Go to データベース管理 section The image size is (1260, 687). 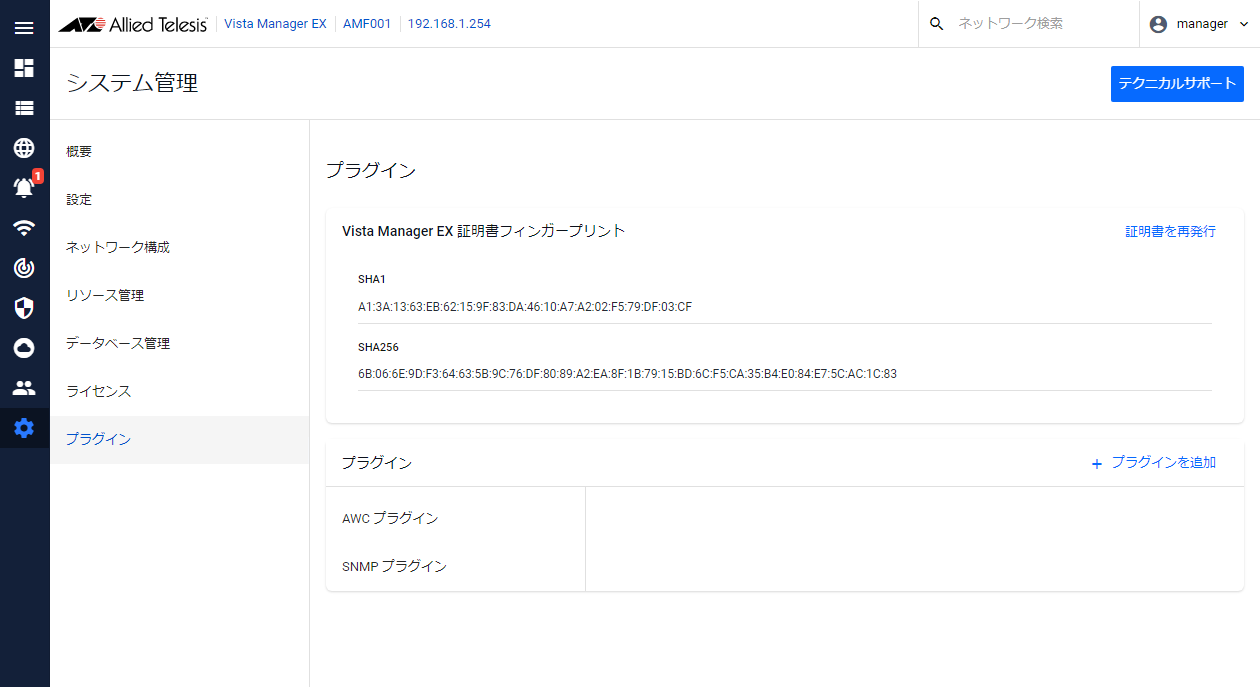coord(117,344)
